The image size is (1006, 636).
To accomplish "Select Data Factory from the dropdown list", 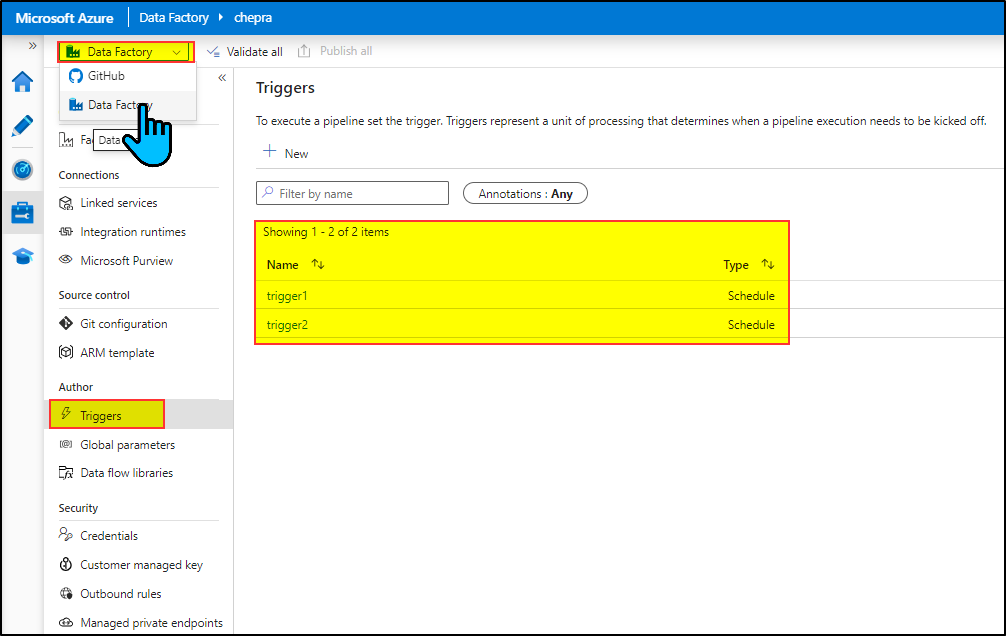I will click(x=128, y=105).
